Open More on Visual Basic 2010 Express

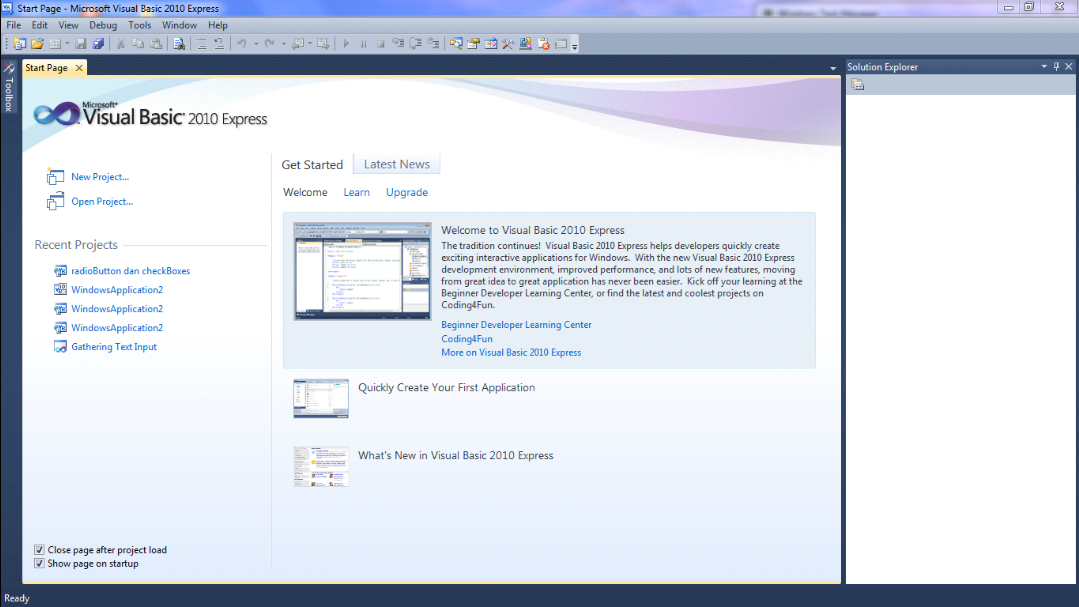click(x=511, y=352)
